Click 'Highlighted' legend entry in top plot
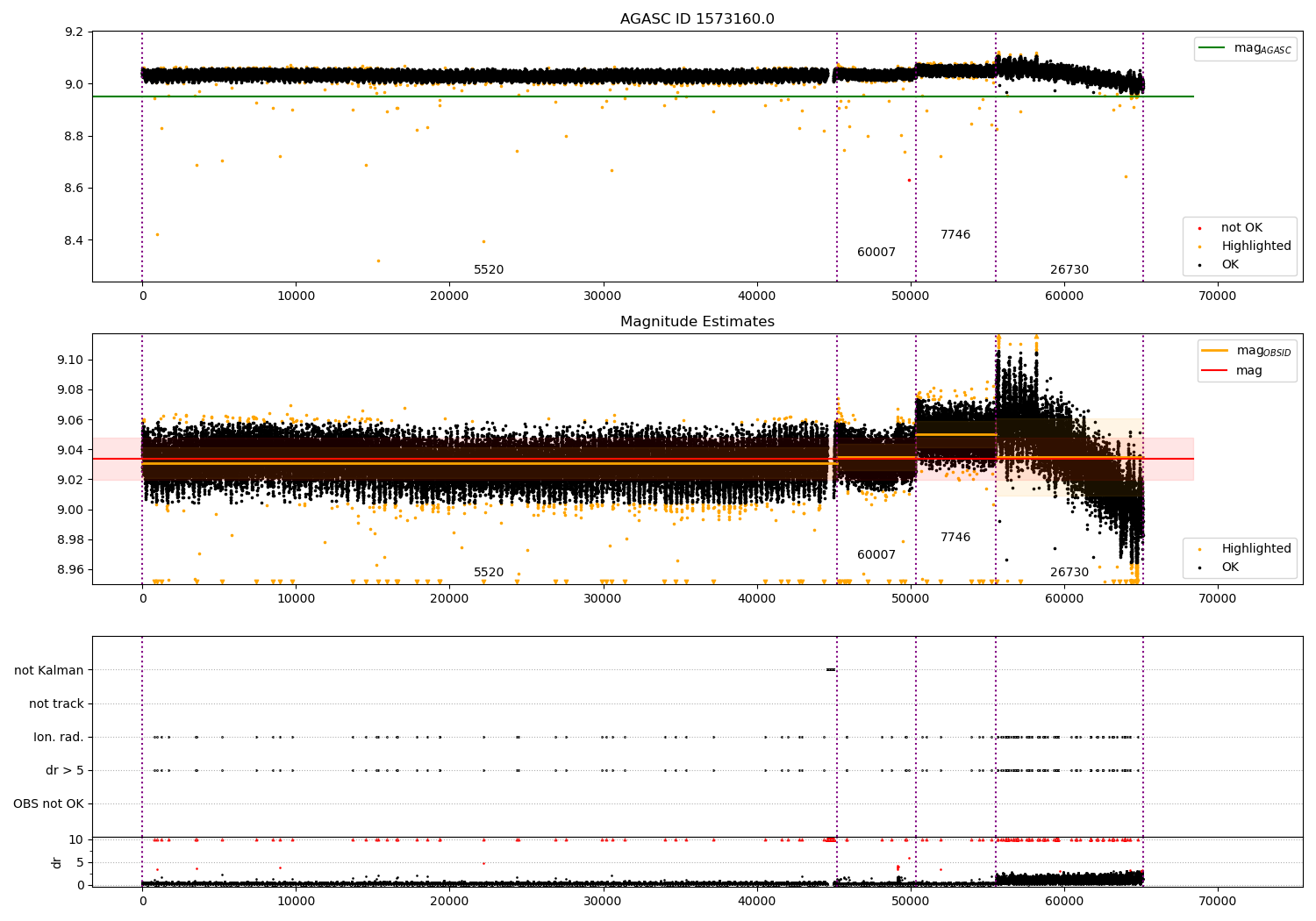The height and width of the screenshot is (921, 1316). tap(1246, 246)
